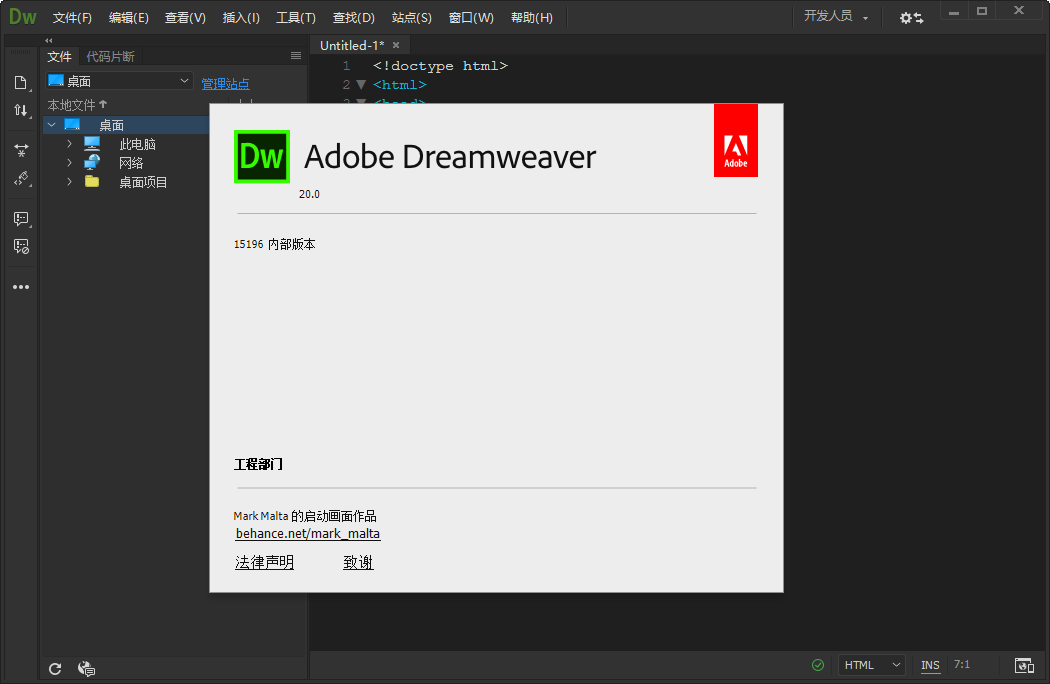Click the 桌面项目 folder icon

coord(92,182)
